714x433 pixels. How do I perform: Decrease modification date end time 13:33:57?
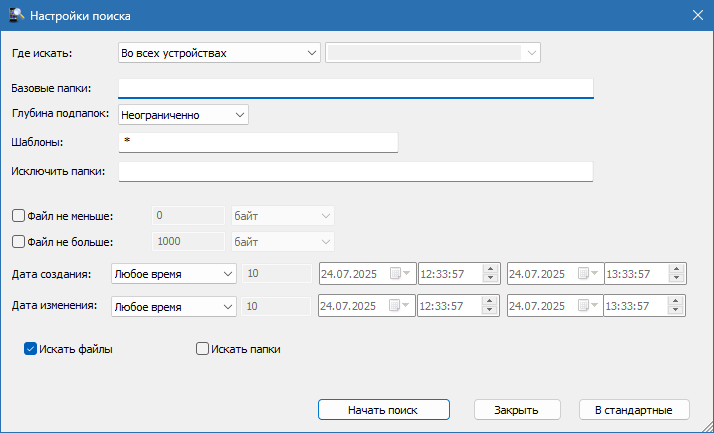[x=676, y=310]
